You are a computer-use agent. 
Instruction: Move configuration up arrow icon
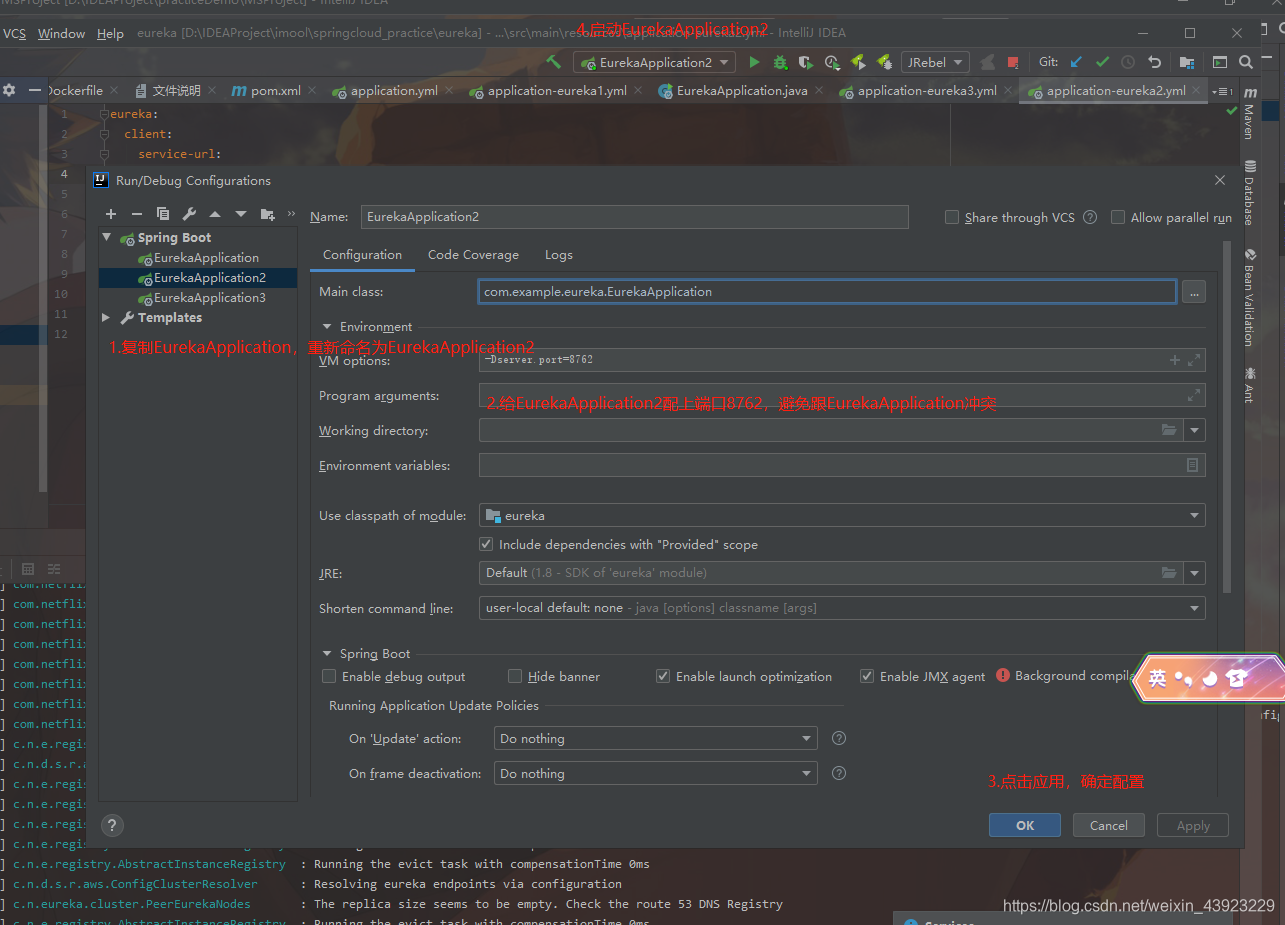215,214
